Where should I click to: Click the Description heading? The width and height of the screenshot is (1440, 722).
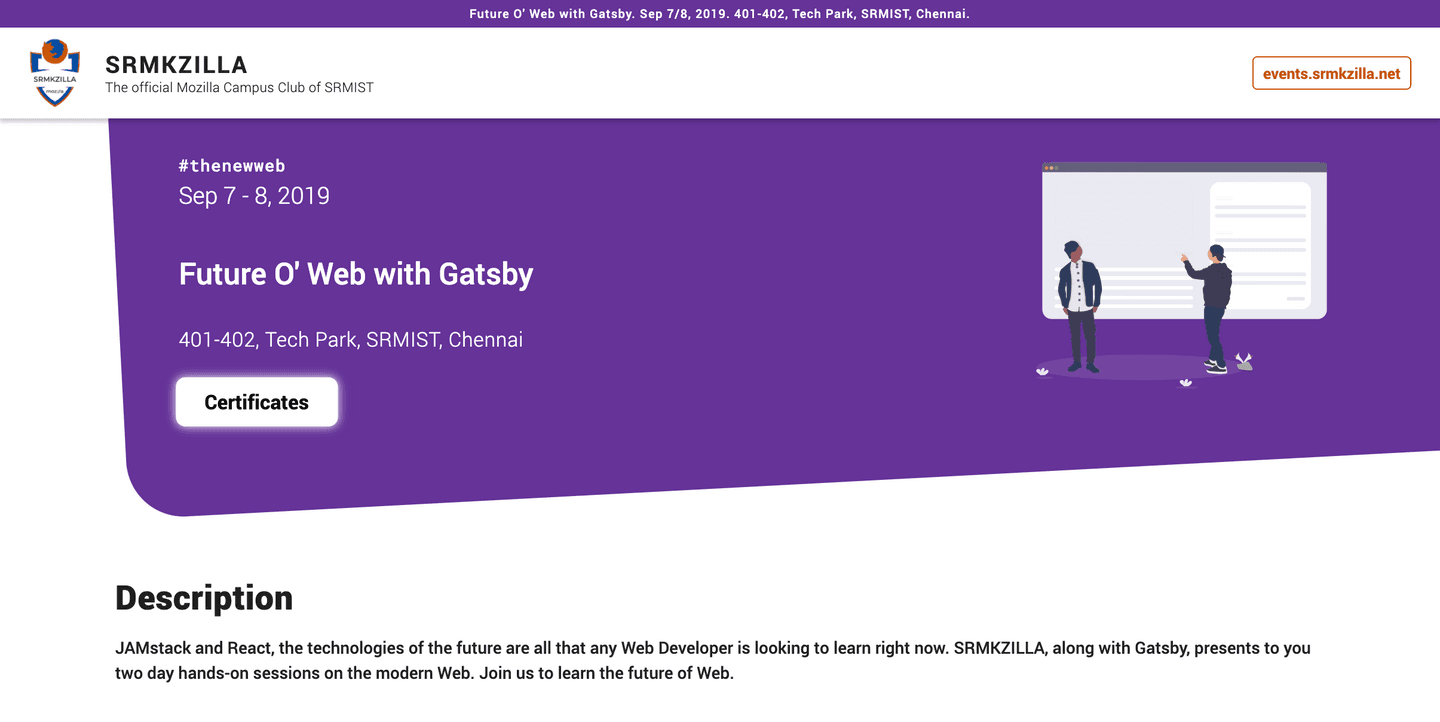tap(204, 597)
